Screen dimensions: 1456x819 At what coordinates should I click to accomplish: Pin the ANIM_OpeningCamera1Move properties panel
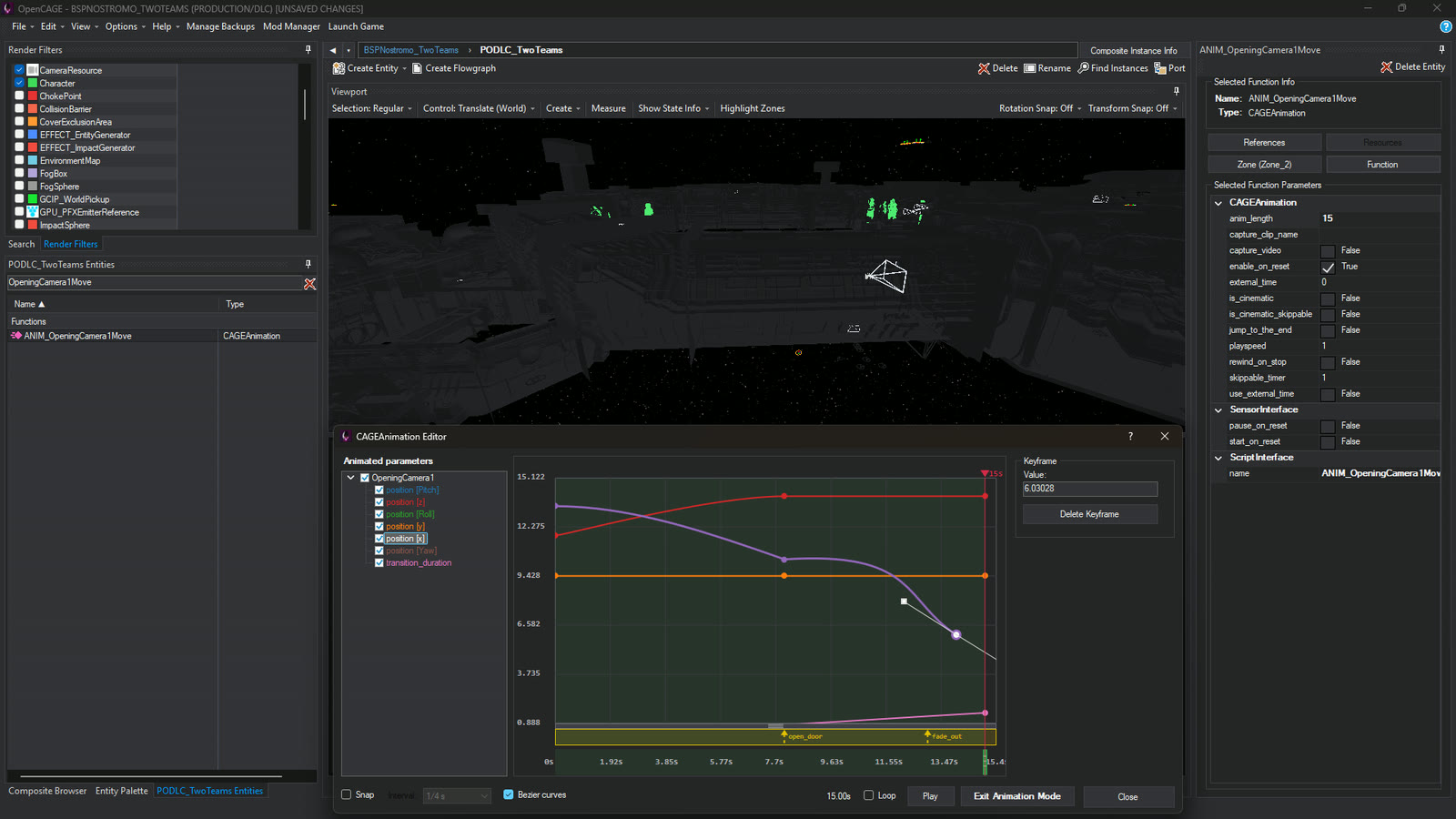click(1441, 50)
